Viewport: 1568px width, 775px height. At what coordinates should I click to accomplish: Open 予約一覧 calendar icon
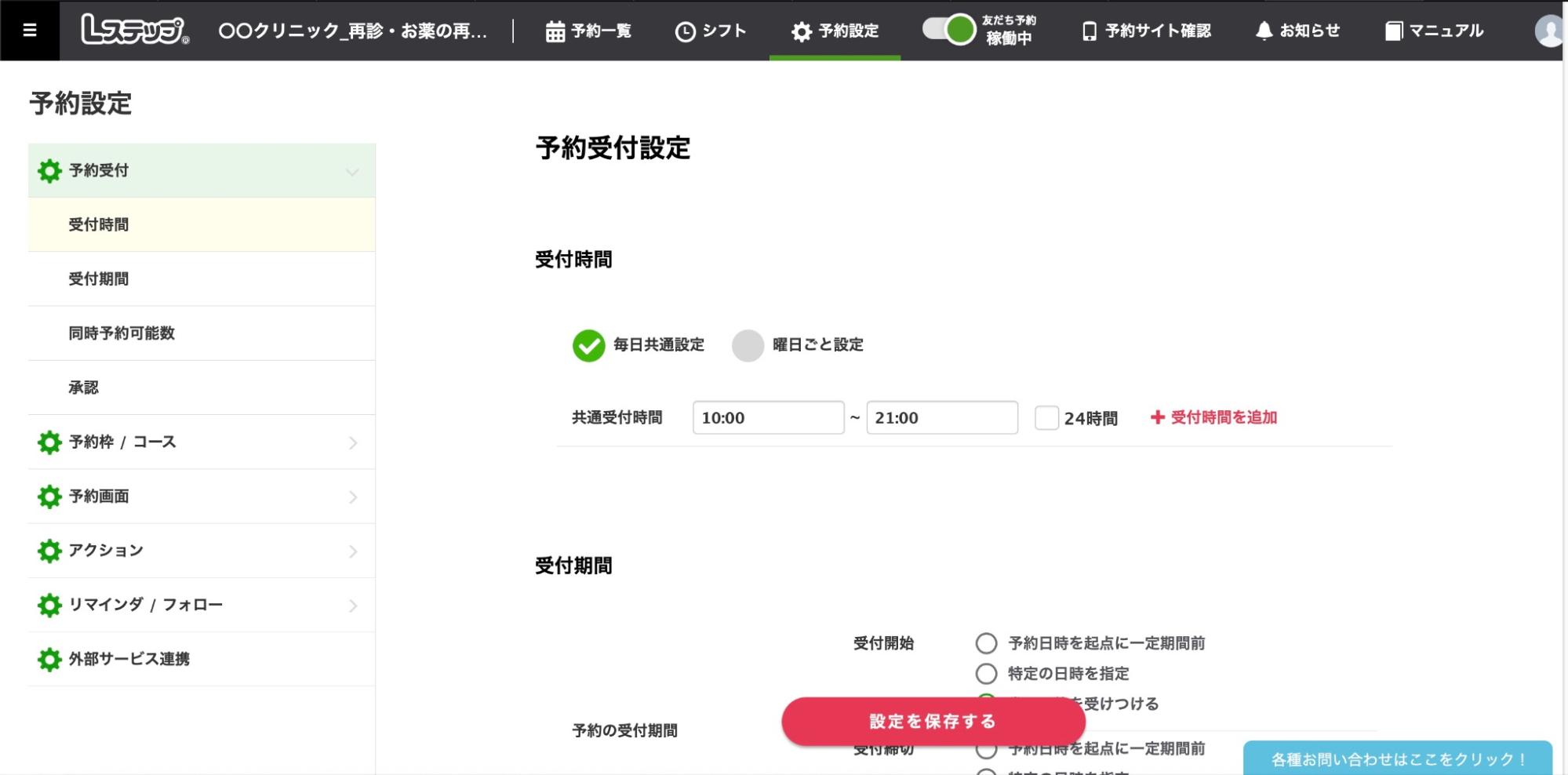555,31
